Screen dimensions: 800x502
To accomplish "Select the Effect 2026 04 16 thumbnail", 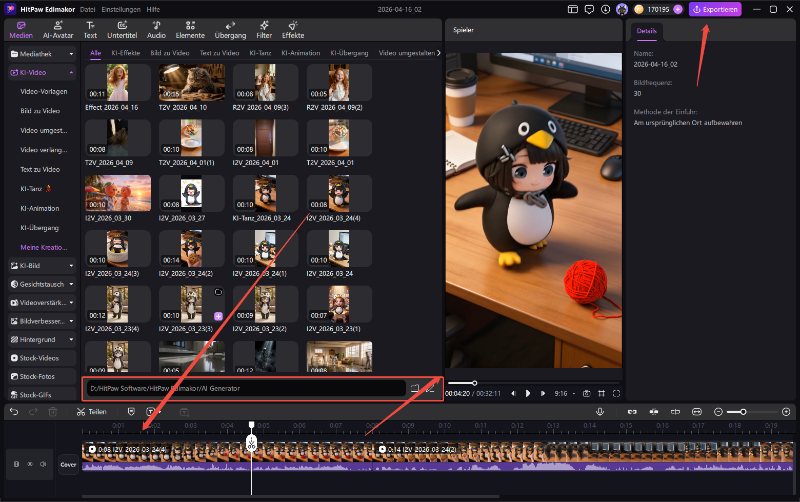I will [x=118, y=83].
